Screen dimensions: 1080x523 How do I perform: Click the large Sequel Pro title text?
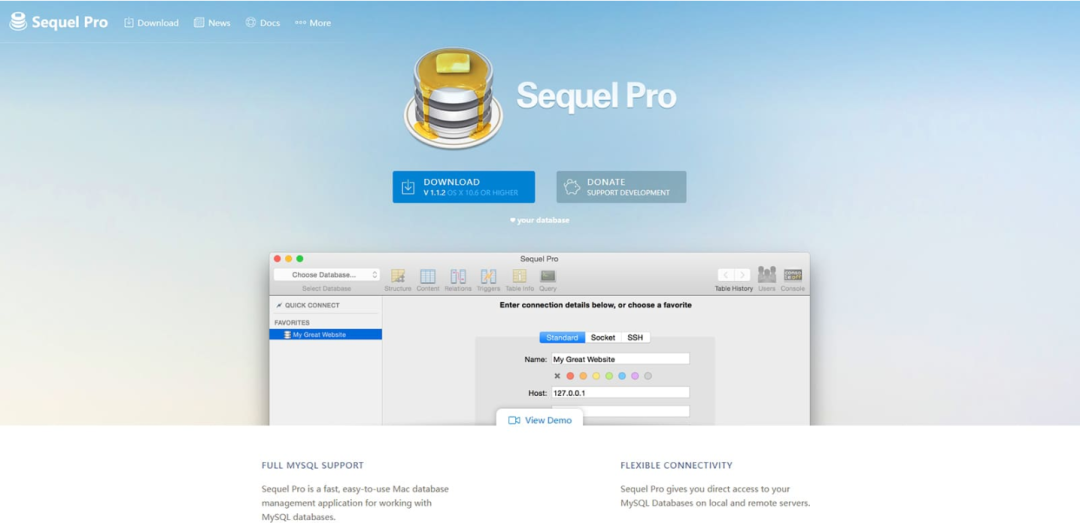click(x=596, y=97)
